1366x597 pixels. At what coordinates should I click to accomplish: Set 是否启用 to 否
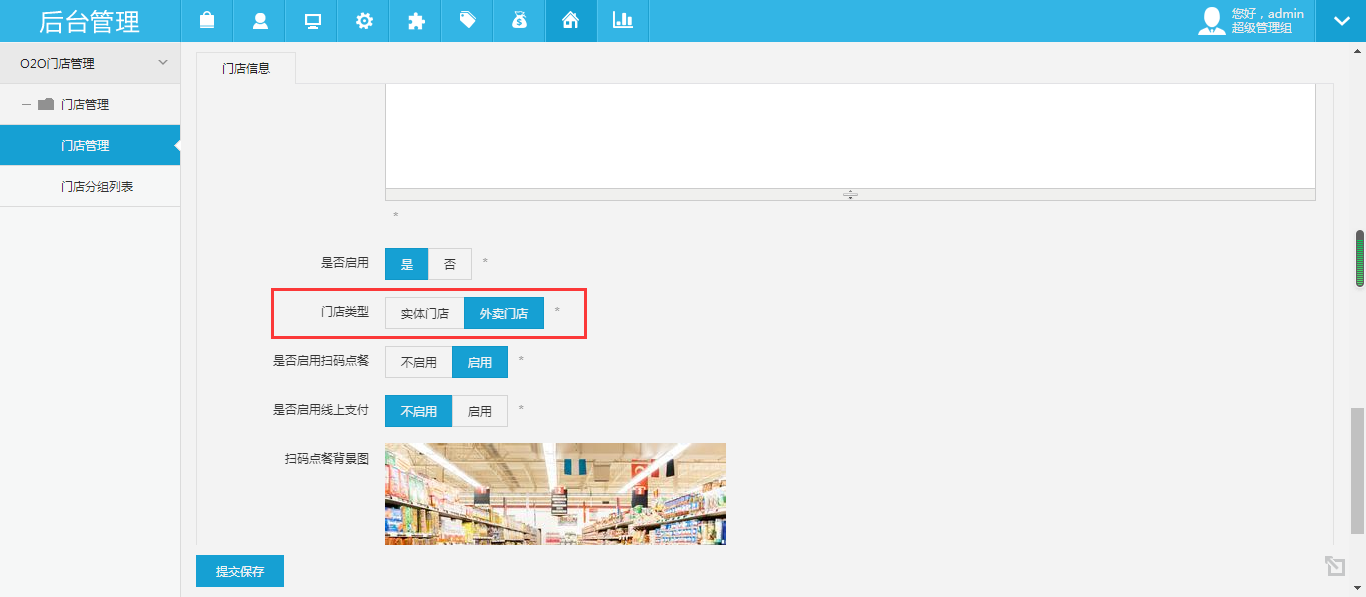450,264
